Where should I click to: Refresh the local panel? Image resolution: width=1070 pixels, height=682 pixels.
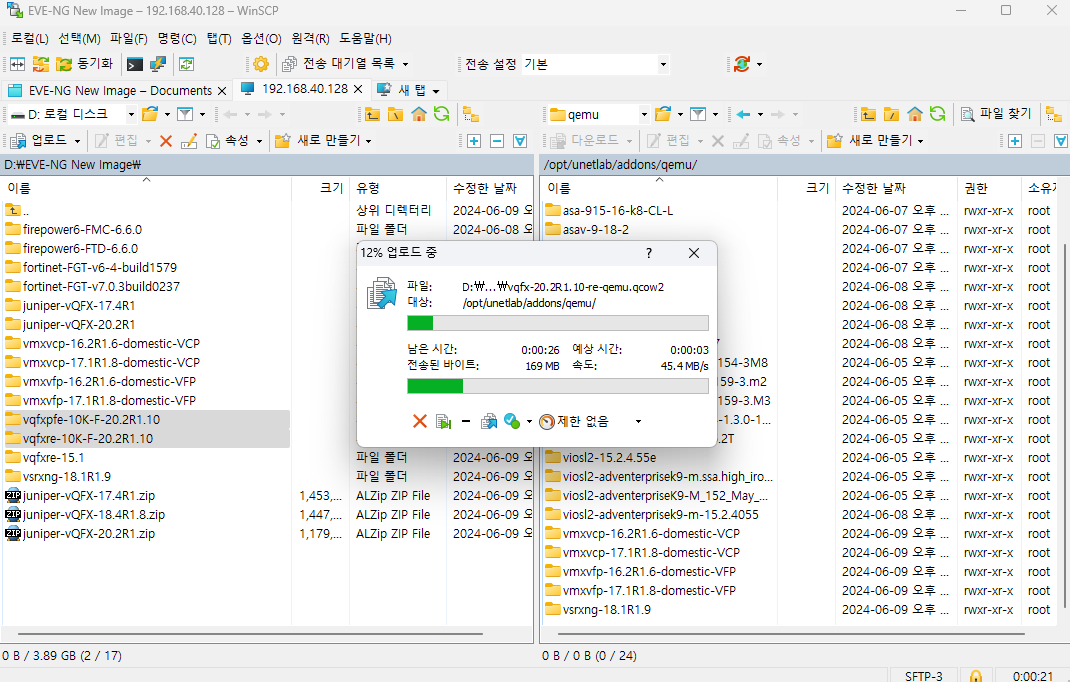[442, 114]
